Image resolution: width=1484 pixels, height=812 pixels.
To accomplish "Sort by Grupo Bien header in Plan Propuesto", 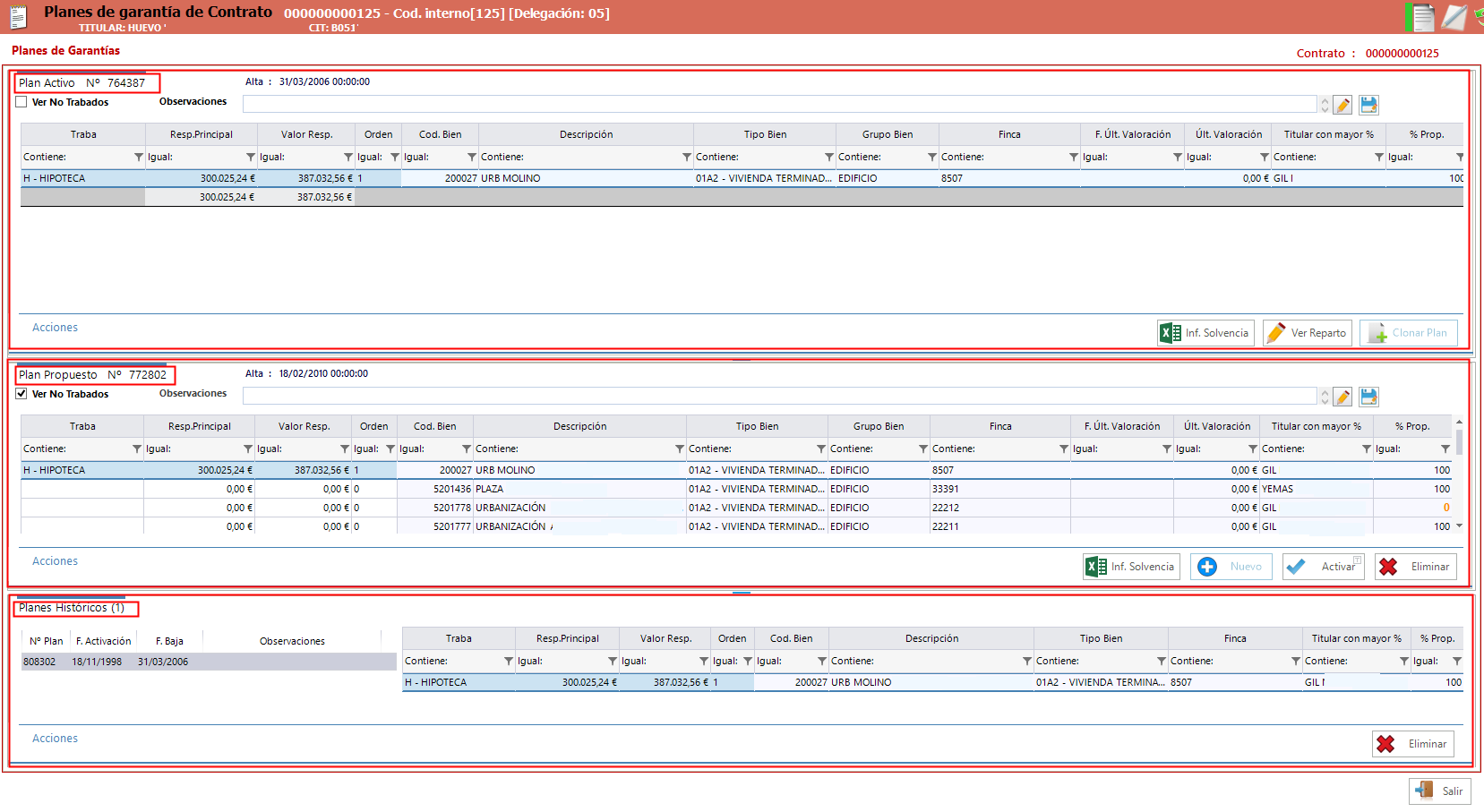I will pyautogui.click(x=879, y=426).
